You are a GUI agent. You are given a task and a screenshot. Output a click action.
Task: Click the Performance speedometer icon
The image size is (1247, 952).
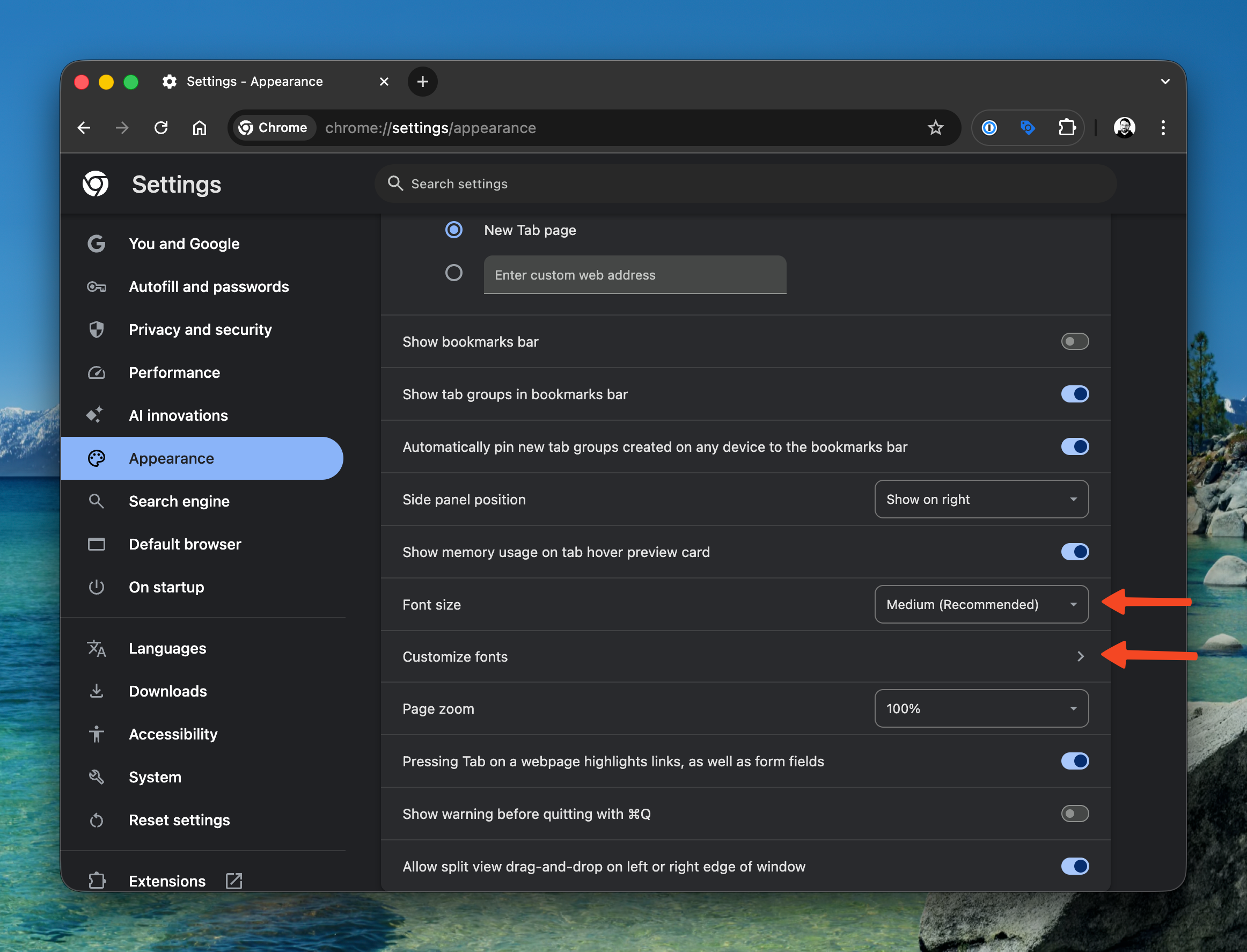click(97, 372)
